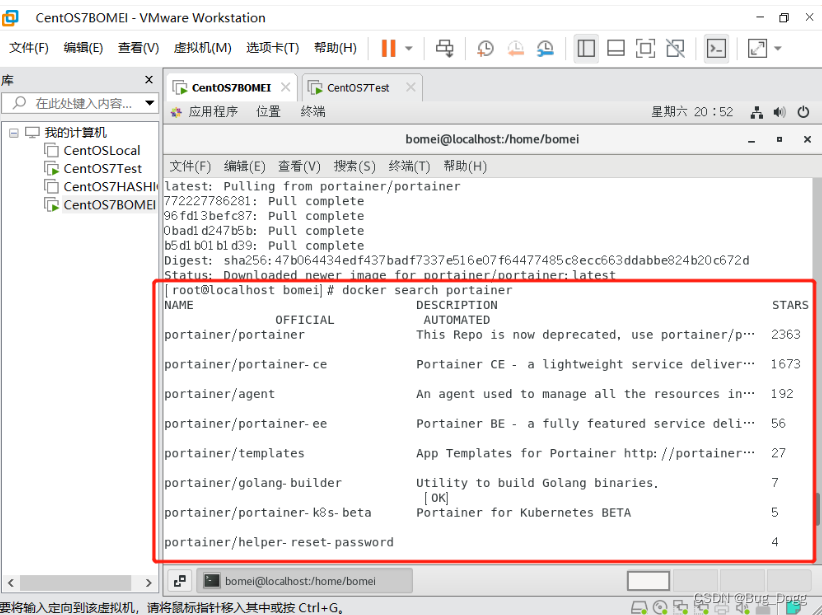Select CentOS7Test in the library tree
The width and height of the screenshot is (822, 615).
coord(103,169)
